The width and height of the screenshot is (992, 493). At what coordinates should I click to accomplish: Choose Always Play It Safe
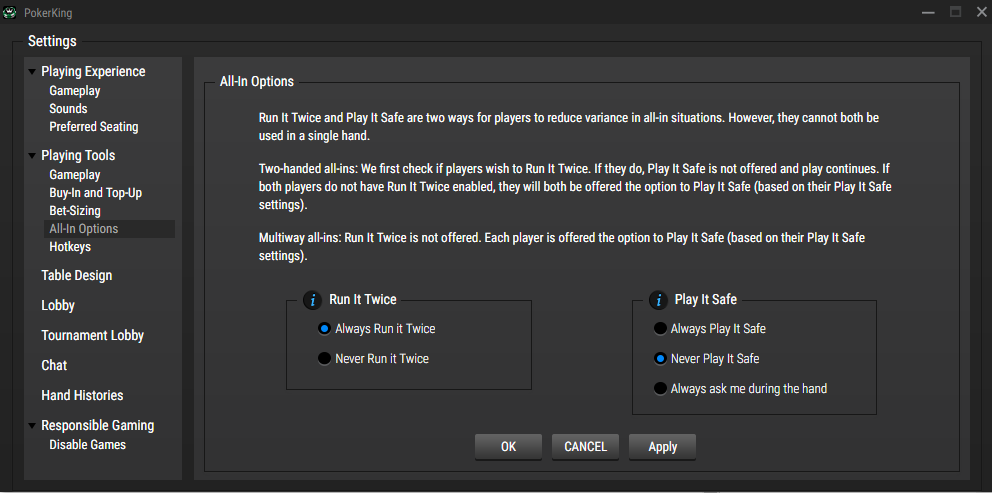pos(660,329)
